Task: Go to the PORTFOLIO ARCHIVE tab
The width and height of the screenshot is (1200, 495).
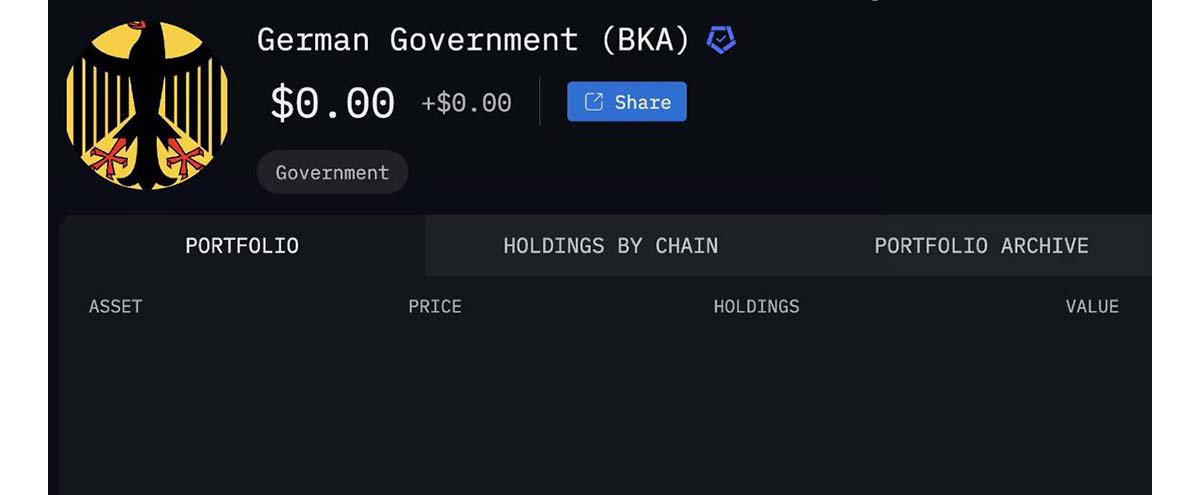Action: pos(981,245)
